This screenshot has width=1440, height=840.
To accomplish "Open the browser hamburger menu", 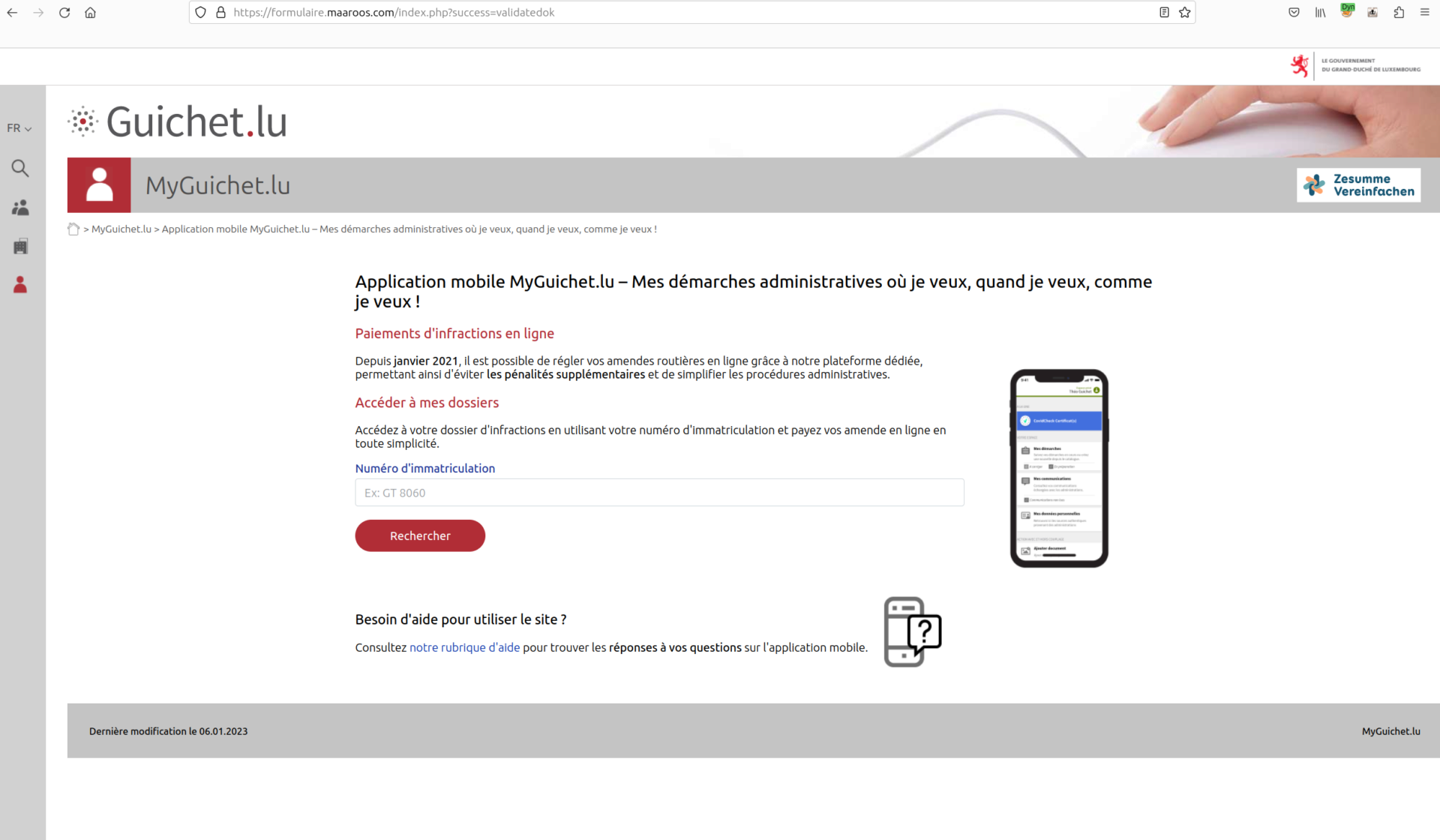I will click(x=1424, y=13).
